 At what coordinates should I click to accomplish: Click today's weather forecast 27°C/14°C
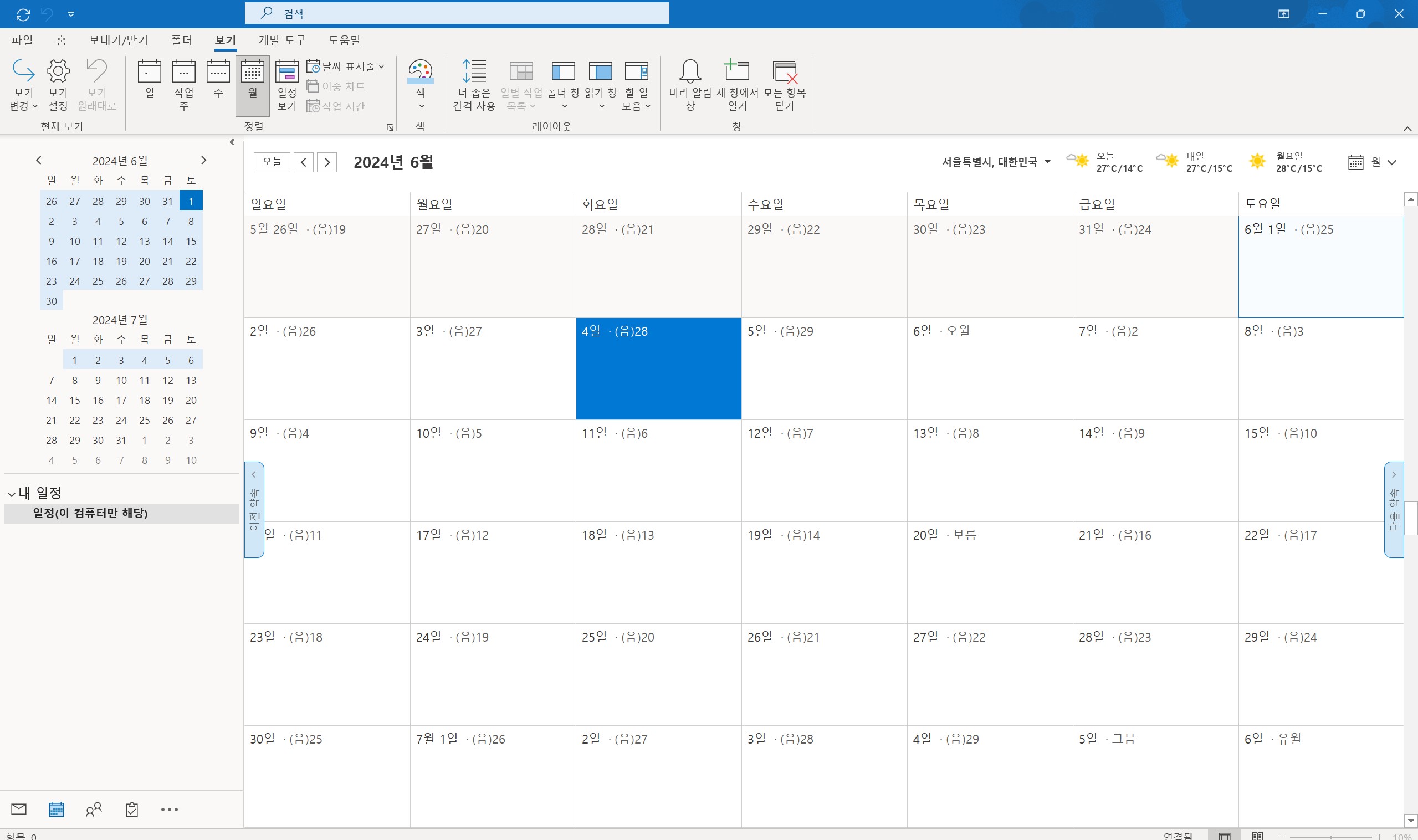(x=1104, y=162)
